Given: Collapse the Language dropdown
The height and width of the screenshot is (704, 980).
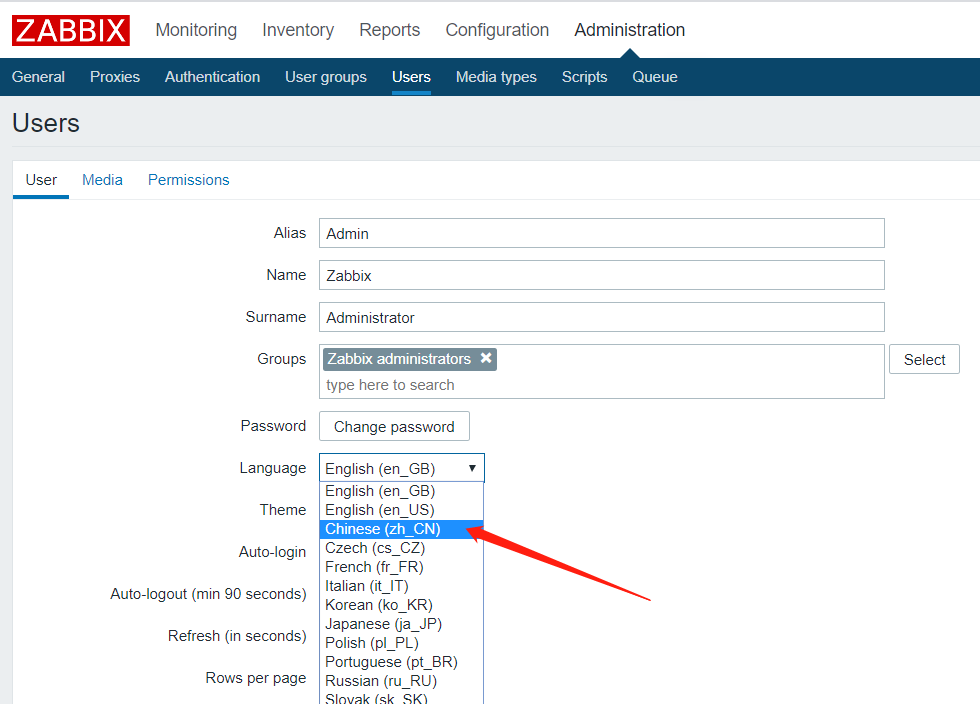Looking at the screenshot, I should click(x=401, y=468).
